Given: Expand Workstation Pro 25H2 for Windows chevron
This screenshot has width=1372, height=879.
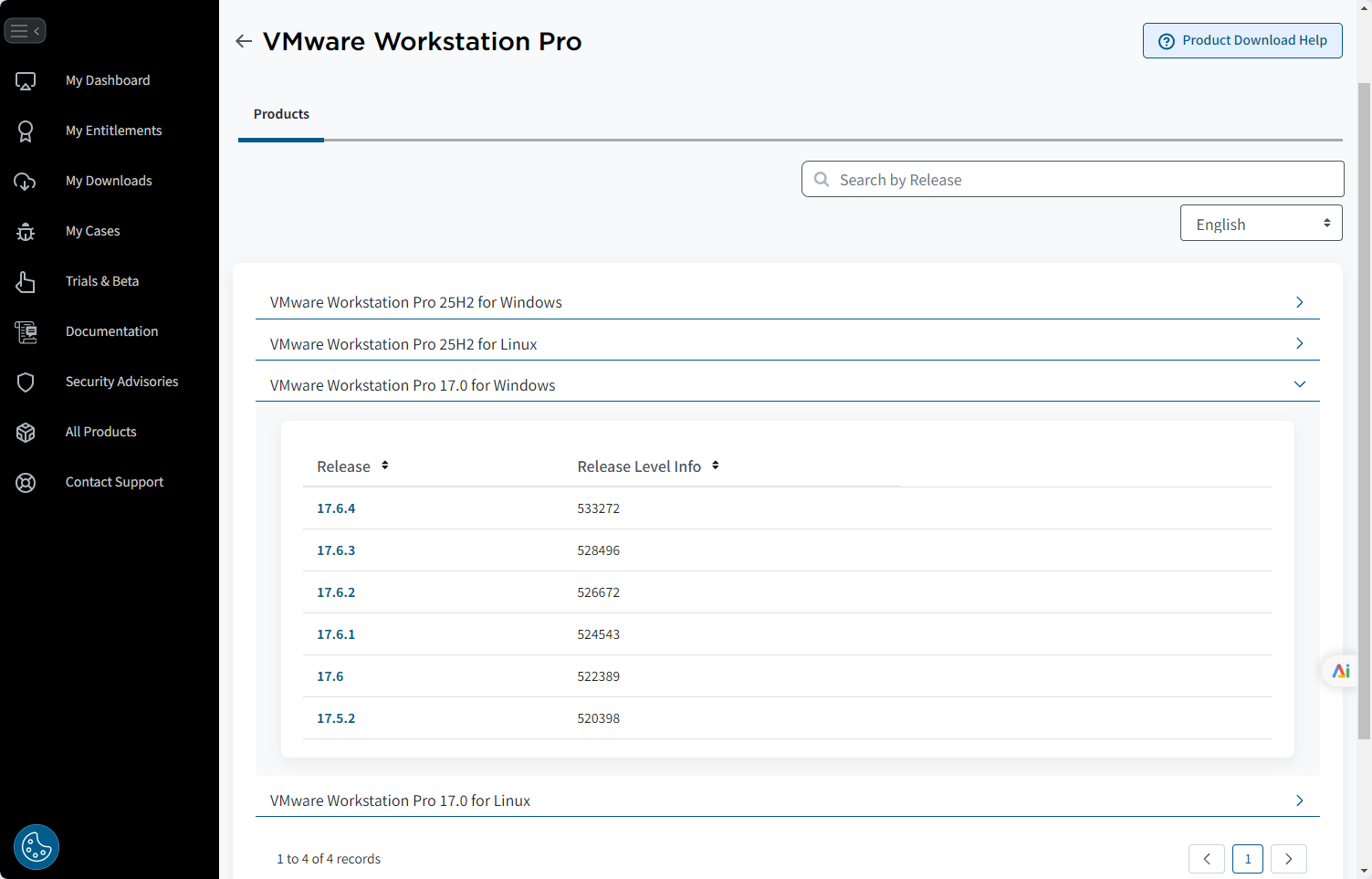Looking at the screenshot, I should tap(1300, 302).
